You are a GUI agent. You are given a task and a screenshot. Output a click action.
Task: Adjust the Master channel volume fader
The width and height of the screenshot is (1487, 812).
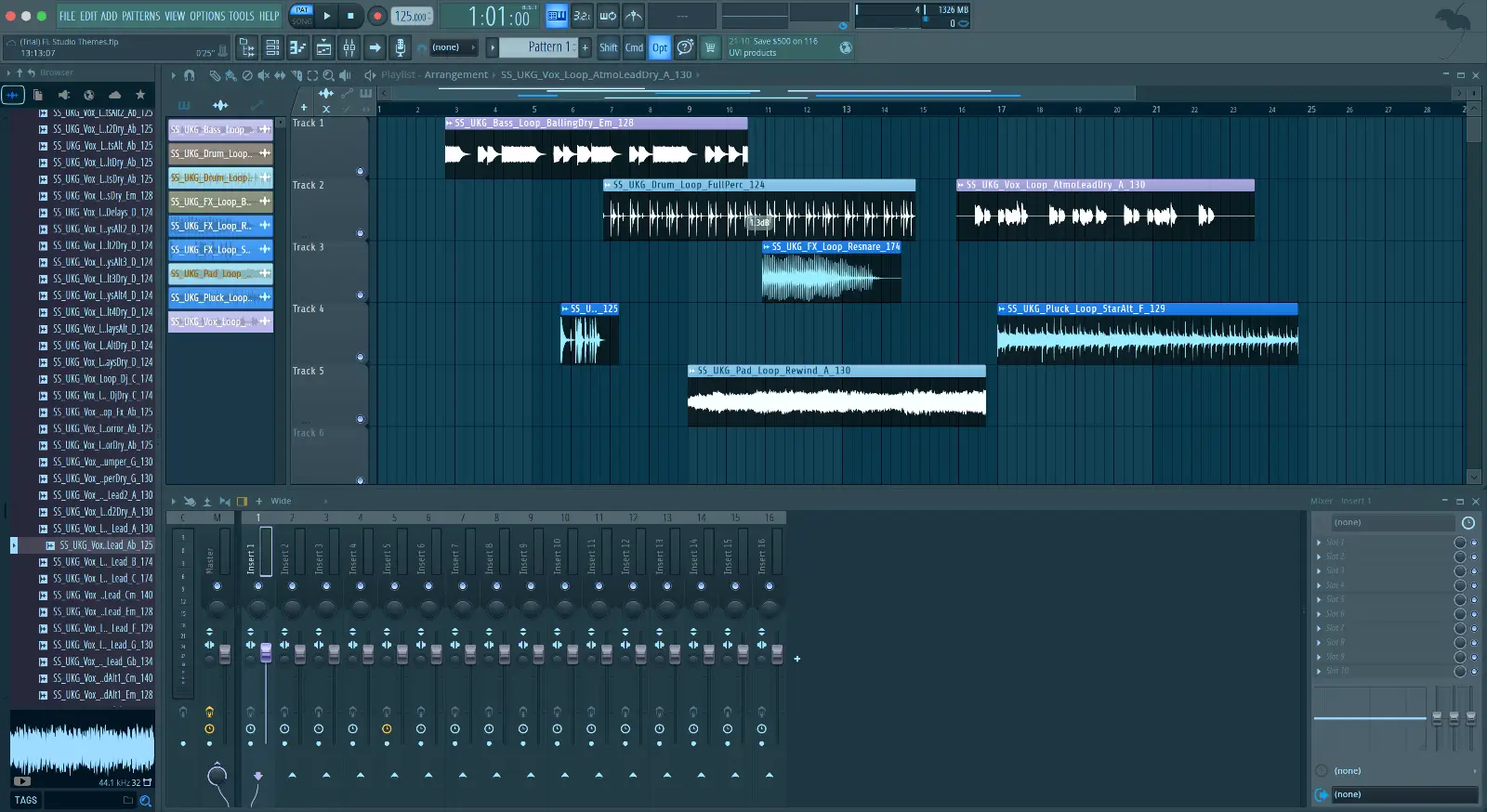225,654
